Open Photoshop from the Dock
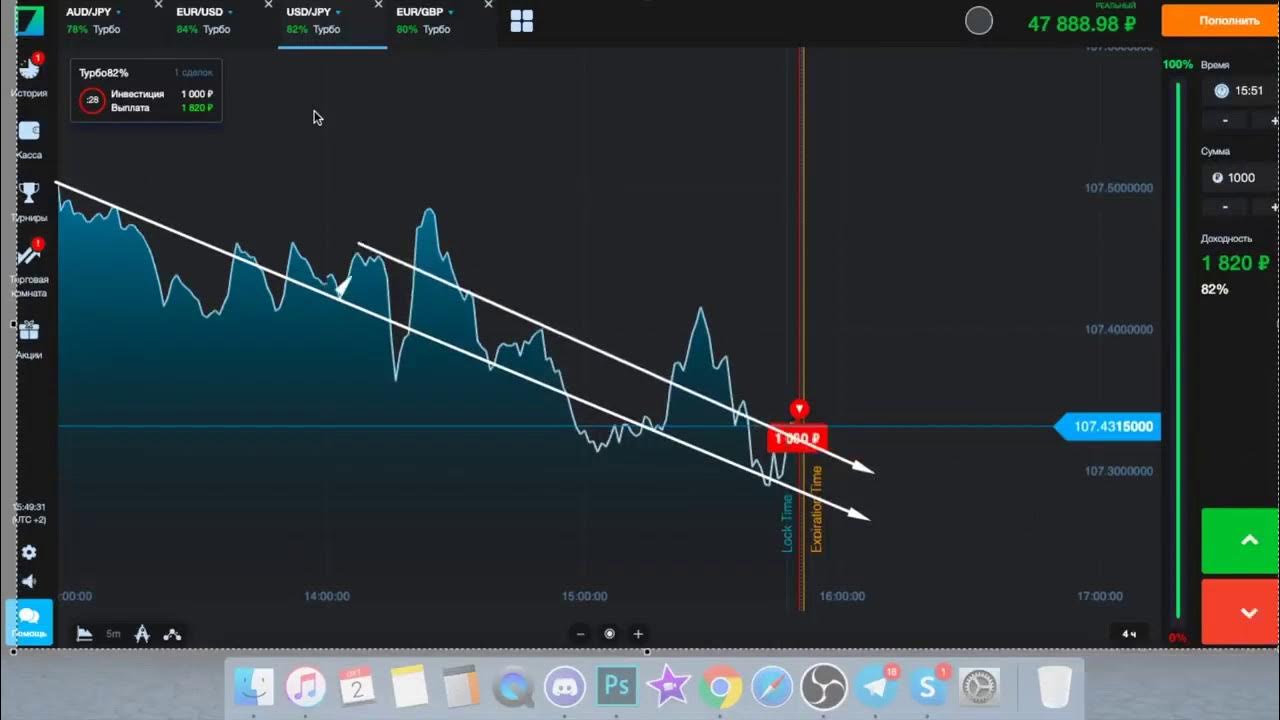The width and height of the screenshot is (1280, 720). click(617, 687)
